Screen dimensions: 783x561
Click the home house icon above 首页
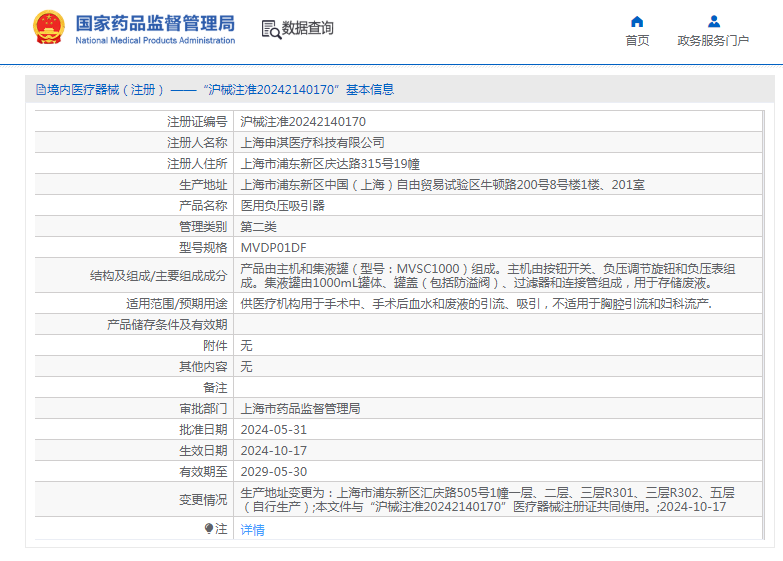tap(637, 21)
